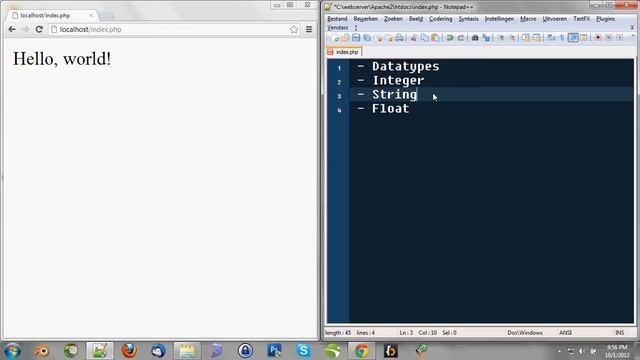Click the Print icon in Notepad++ toolbar
The image size is (640, 360).
[399, 38]
